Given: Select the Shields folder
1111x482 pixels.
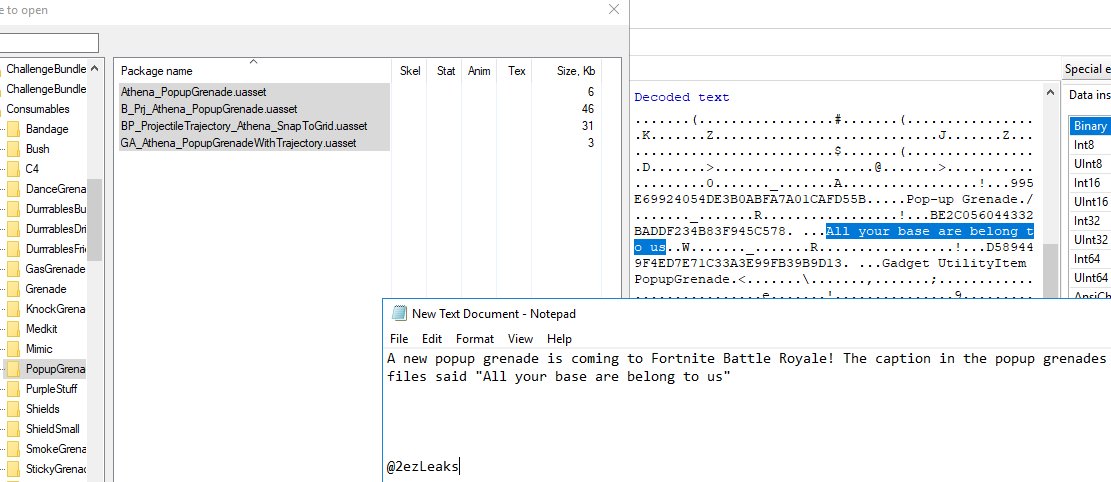Looking at the screenshot, I should pos(43,409).
